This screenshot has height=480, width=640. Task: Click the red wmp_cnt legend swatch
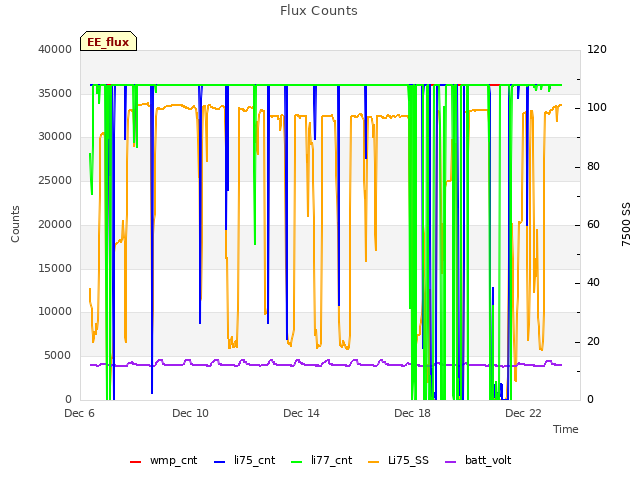[136, 462]
